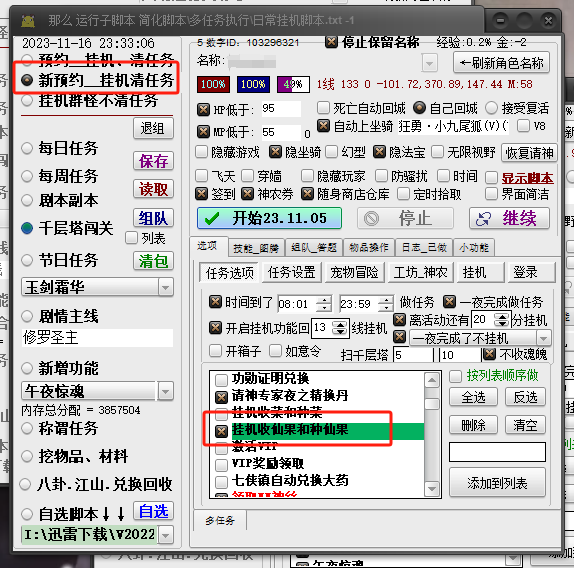574x568 pixels.
Task: Select the 剧情主线 radio option
Action: tap(27, 316)
